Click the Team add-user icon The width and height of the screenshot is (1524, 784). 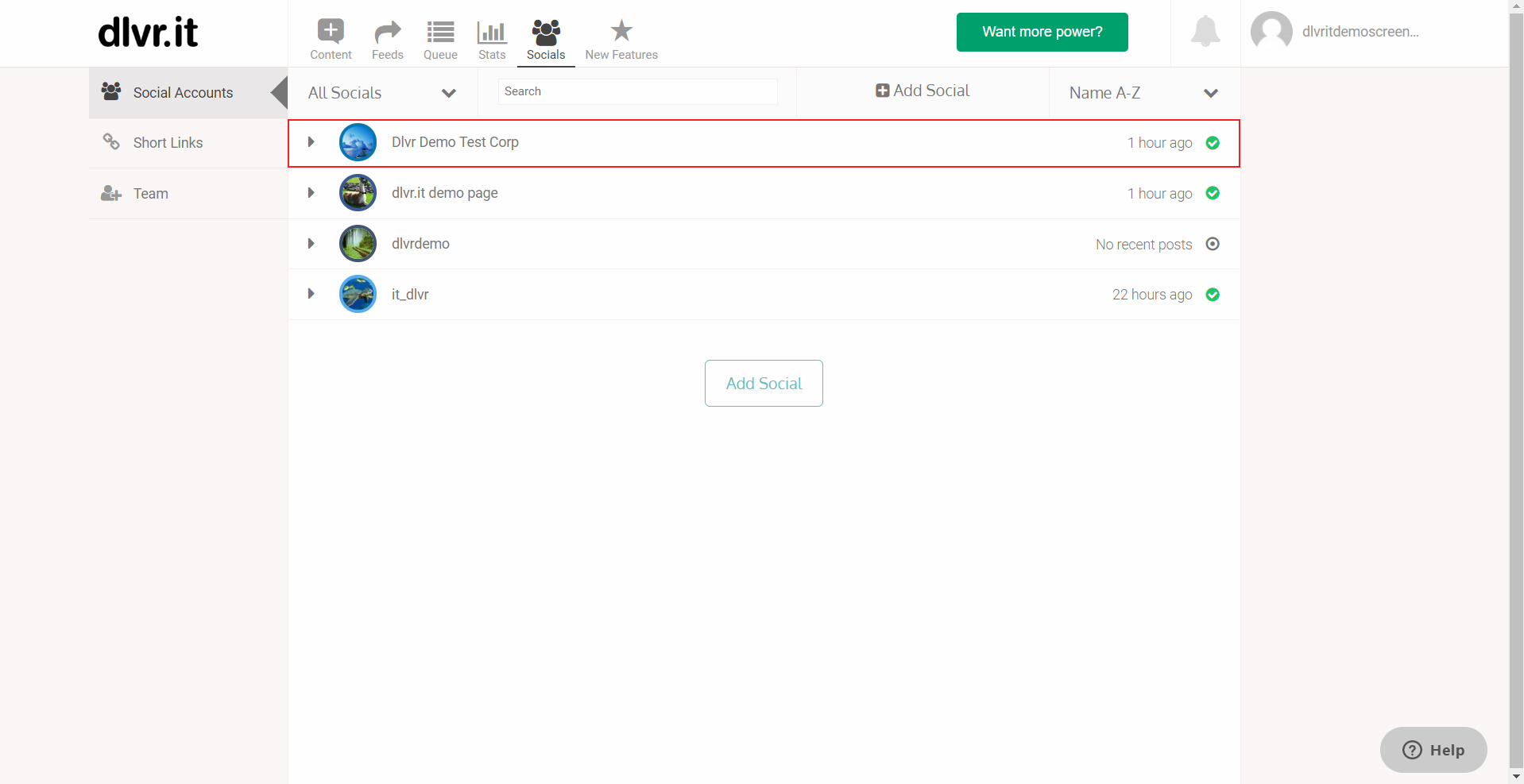(111, 193)
